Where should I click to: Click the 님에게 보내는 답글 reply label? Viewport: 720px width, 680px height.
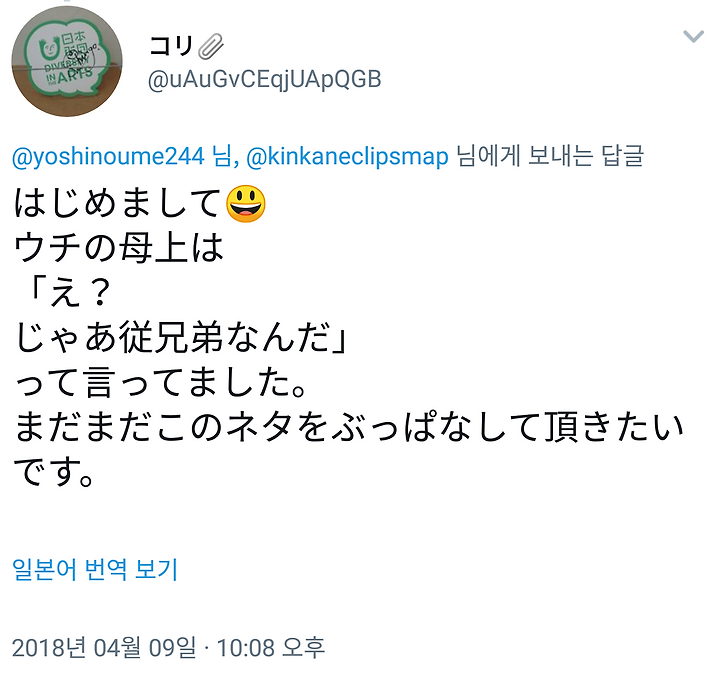click(550, 156)
